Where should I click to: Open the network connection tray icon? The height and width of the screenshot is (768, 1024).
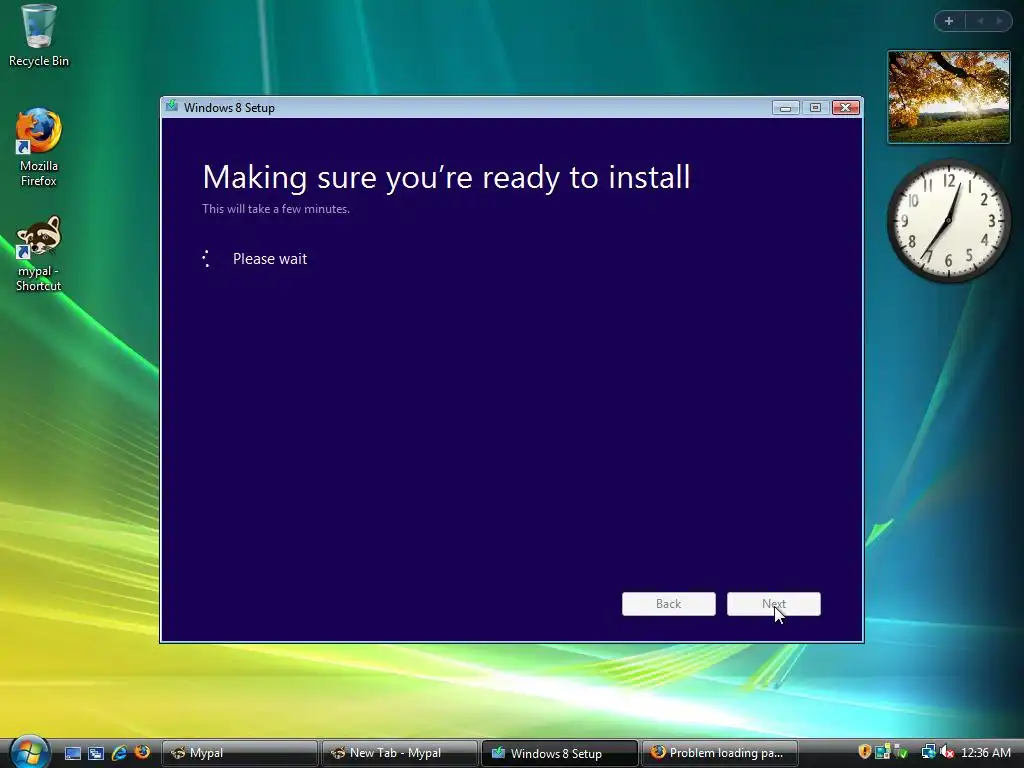coord(929,752)
